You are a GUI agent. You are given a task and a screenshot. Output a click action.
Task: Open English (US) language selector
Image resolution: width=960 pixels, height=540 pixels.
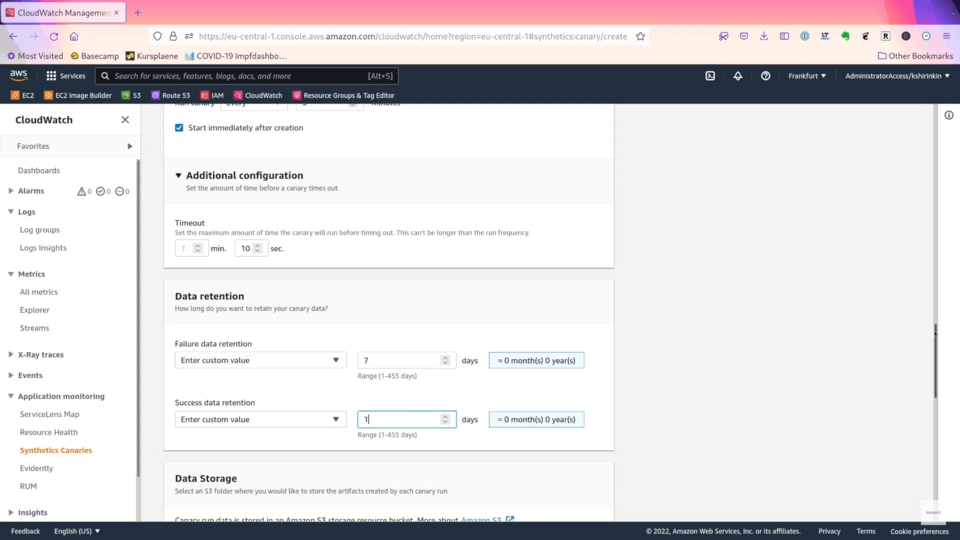coord(77,531)
